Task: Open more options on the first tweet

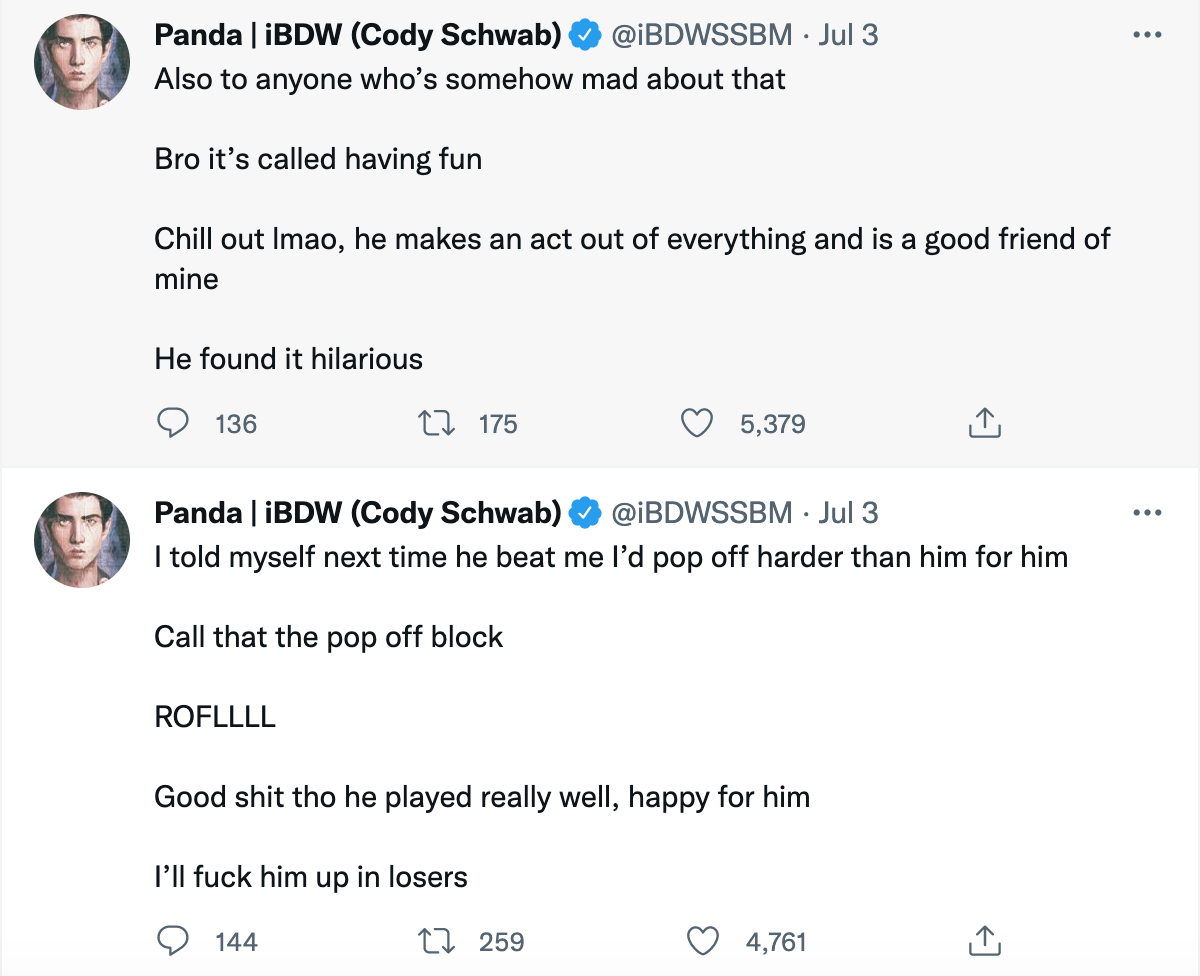Action: [1147, 35]
